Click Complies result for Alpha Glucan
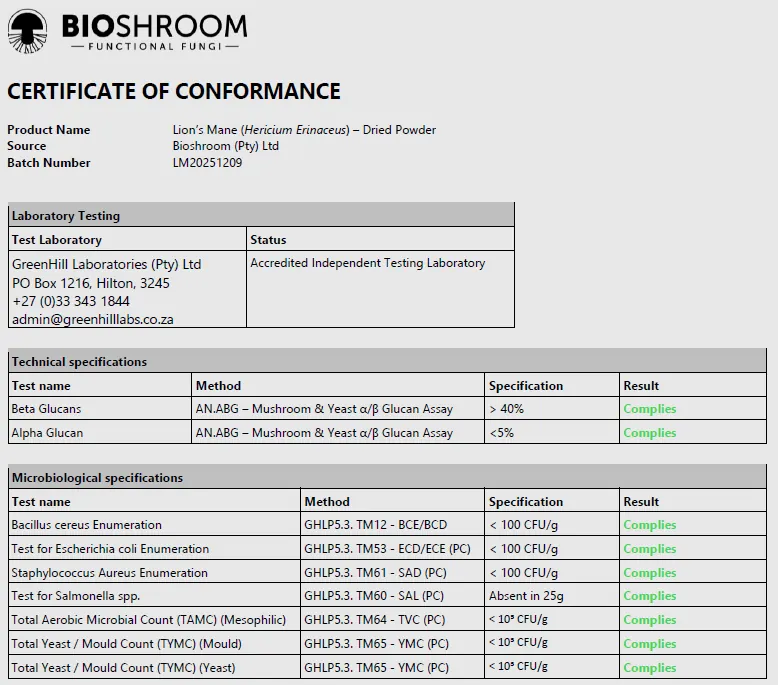778x685 pixels. [650, 433]
